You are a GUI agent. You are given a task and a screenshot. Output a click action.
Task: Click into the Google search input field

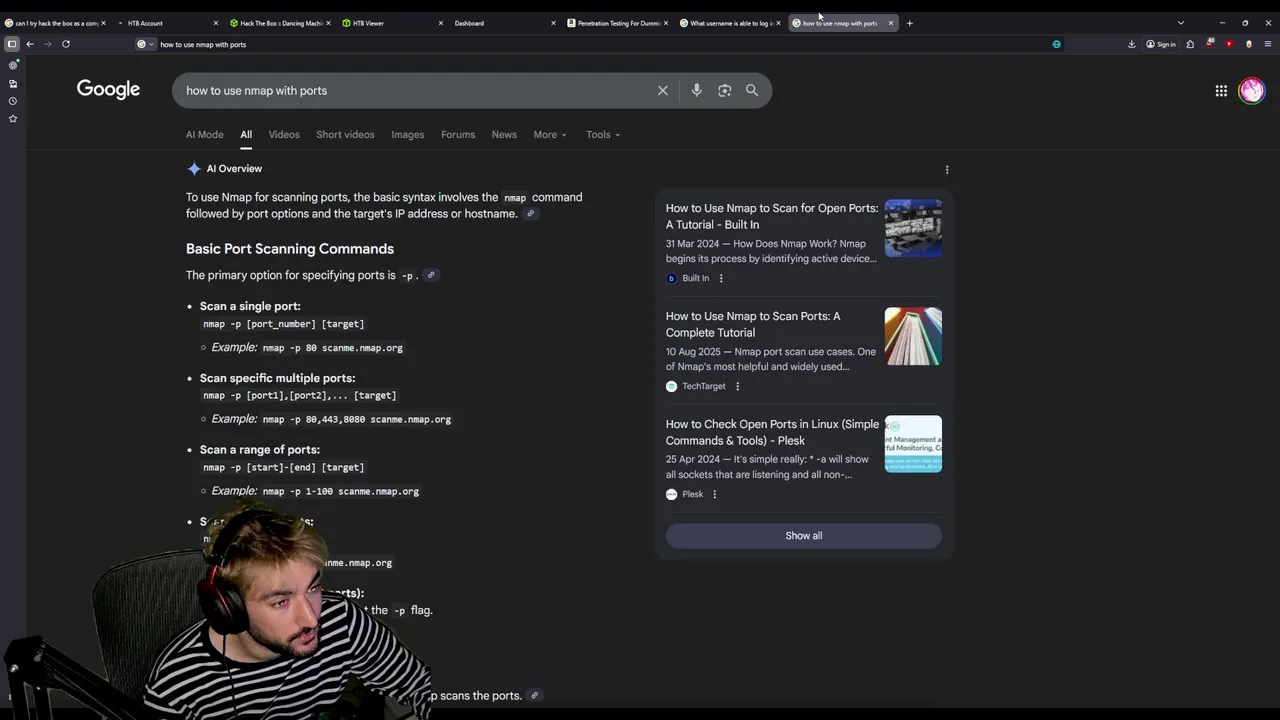415,90
